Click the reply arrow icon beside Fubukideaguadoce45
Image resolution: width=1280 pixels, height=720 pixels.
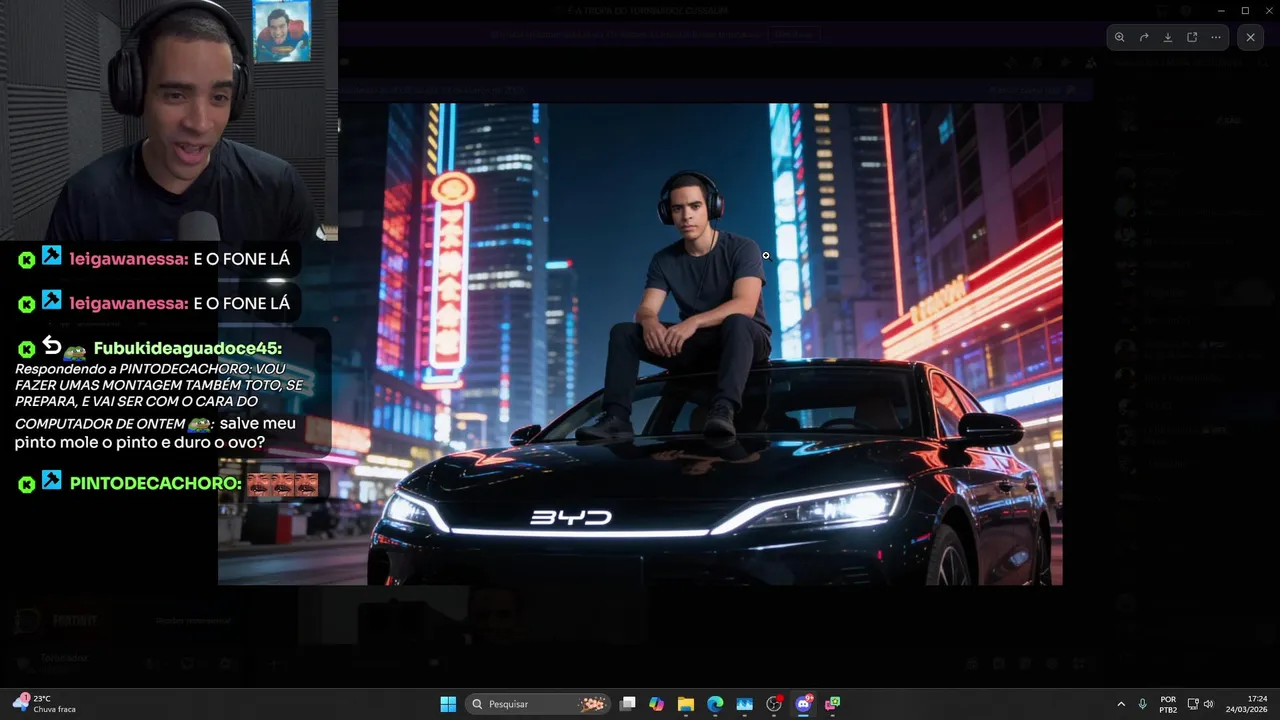tap(51, 346)
